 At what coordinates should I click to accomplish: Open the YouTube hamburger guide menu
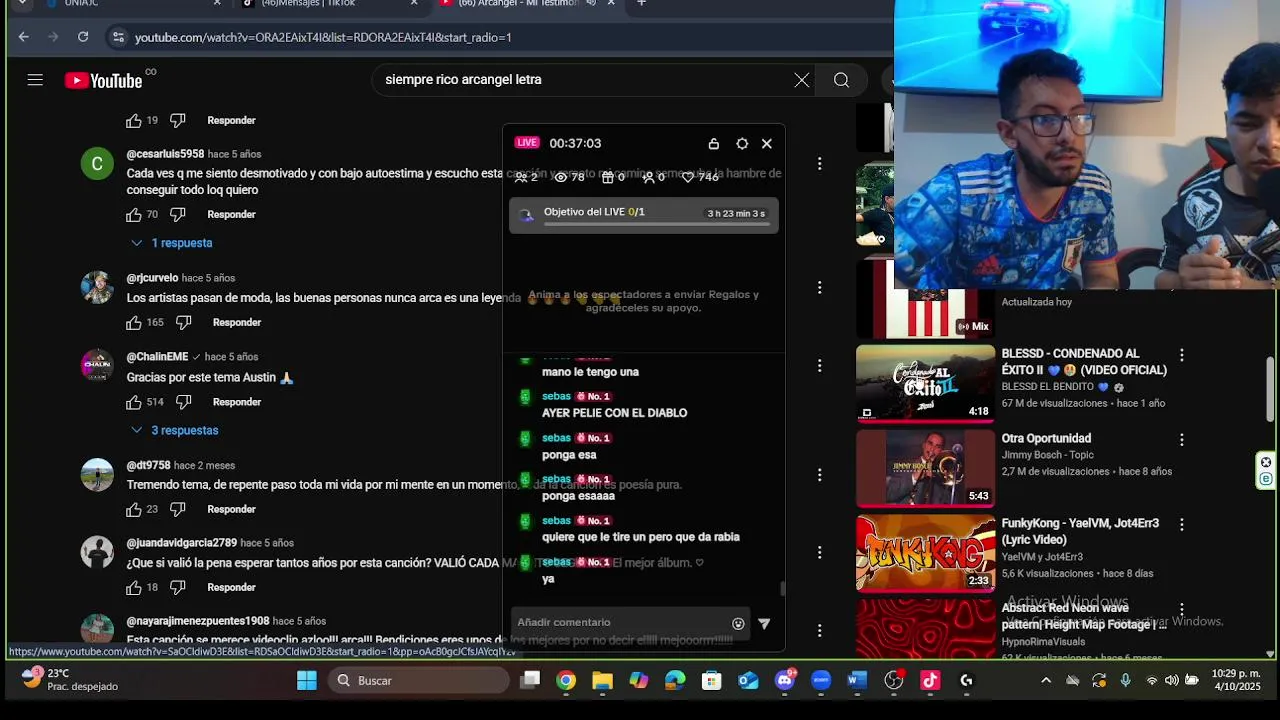35,80
